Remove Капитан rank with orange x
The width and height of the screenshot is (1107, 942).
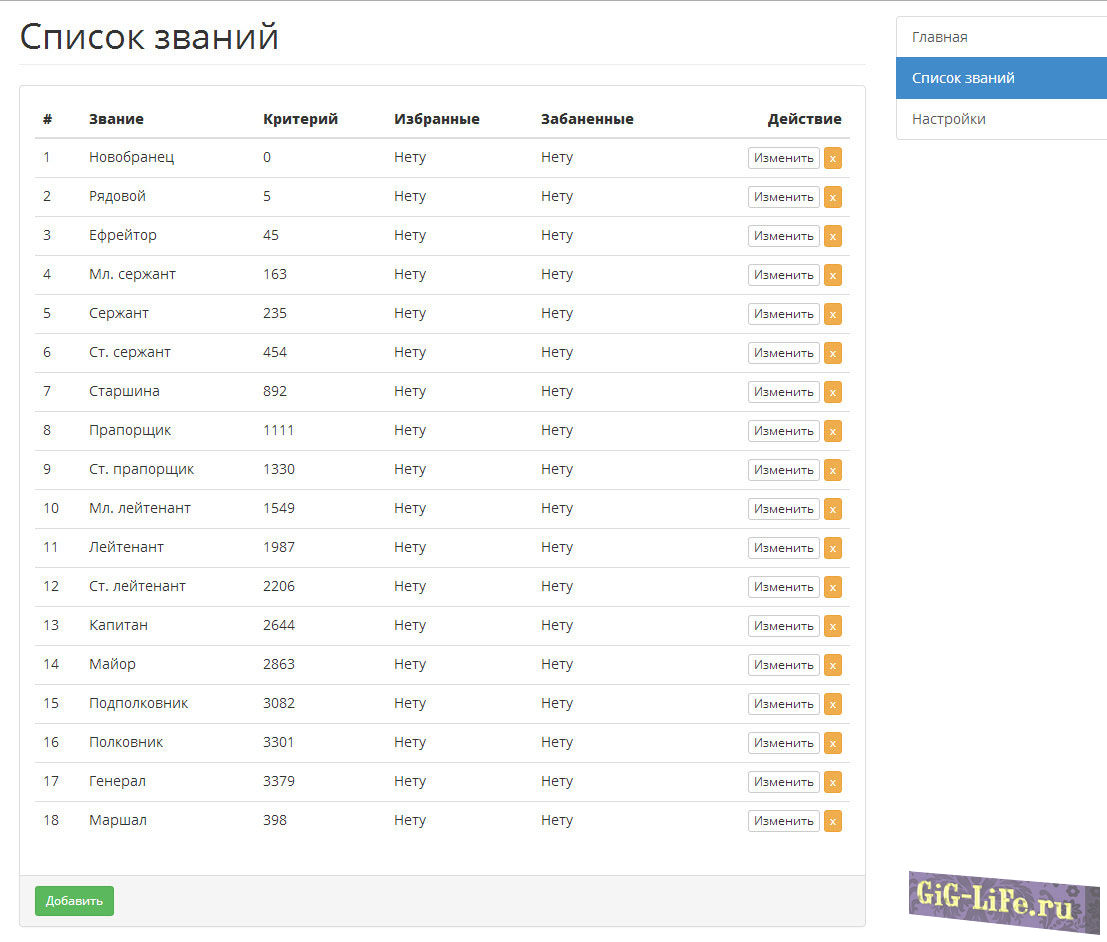point(832,626)
